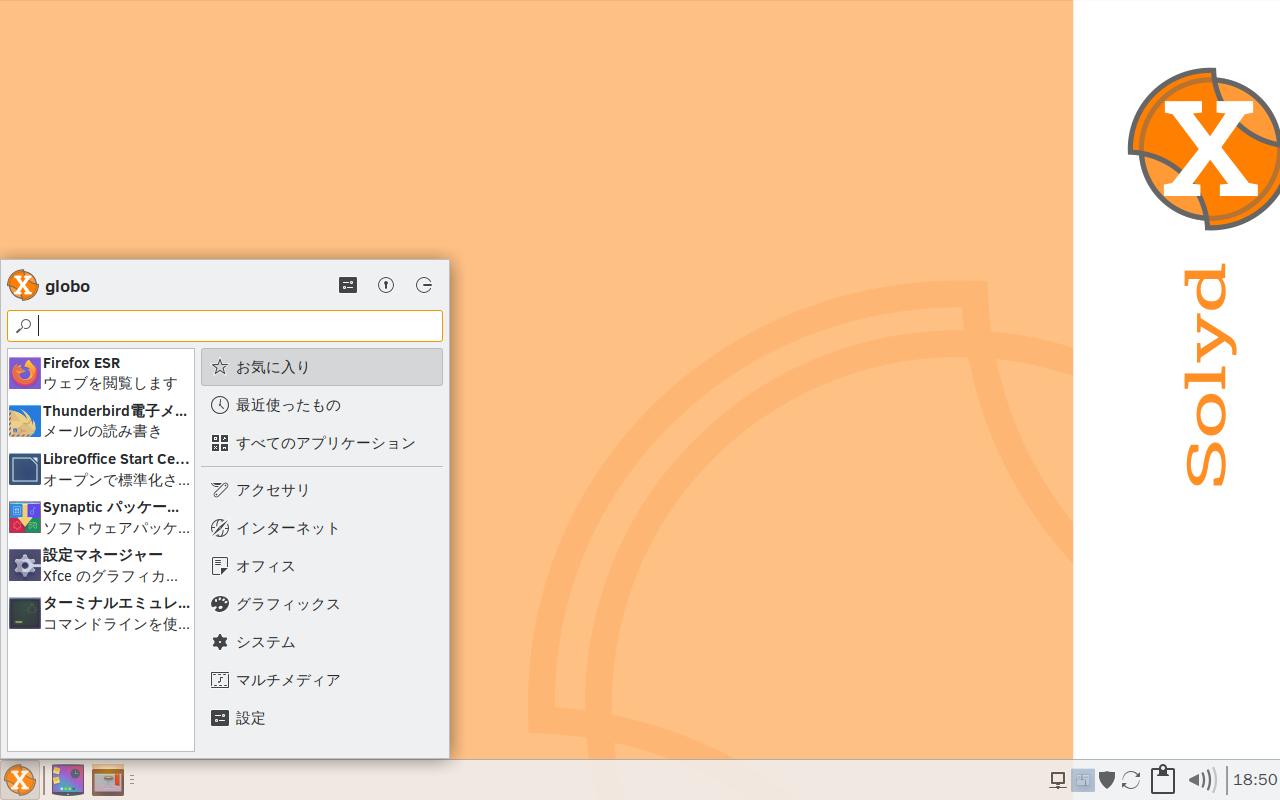Viewport: 1280px width, 800px height.
Task: Expand the インターネット category
Action: (321, 528)
